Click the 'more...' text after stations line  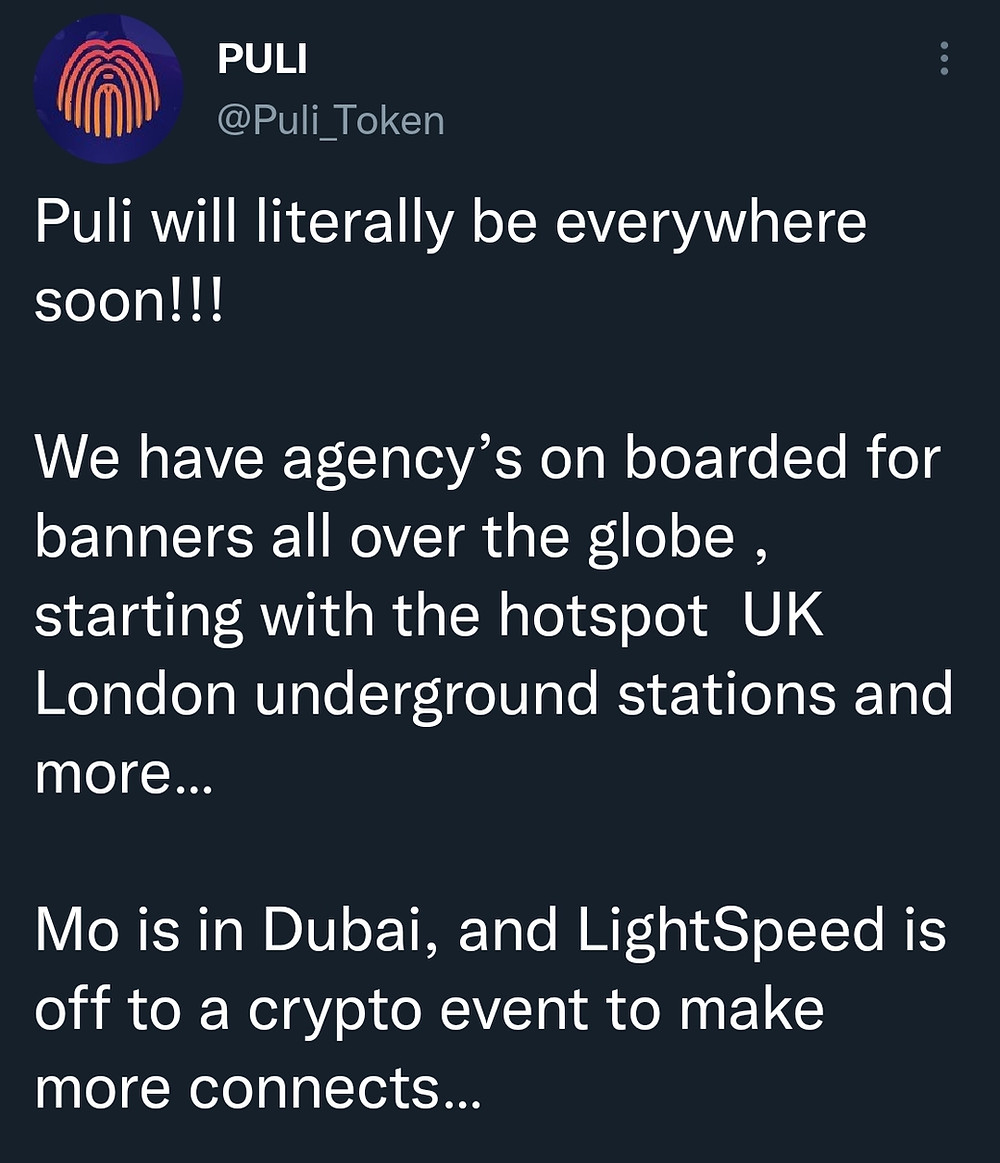124,776
